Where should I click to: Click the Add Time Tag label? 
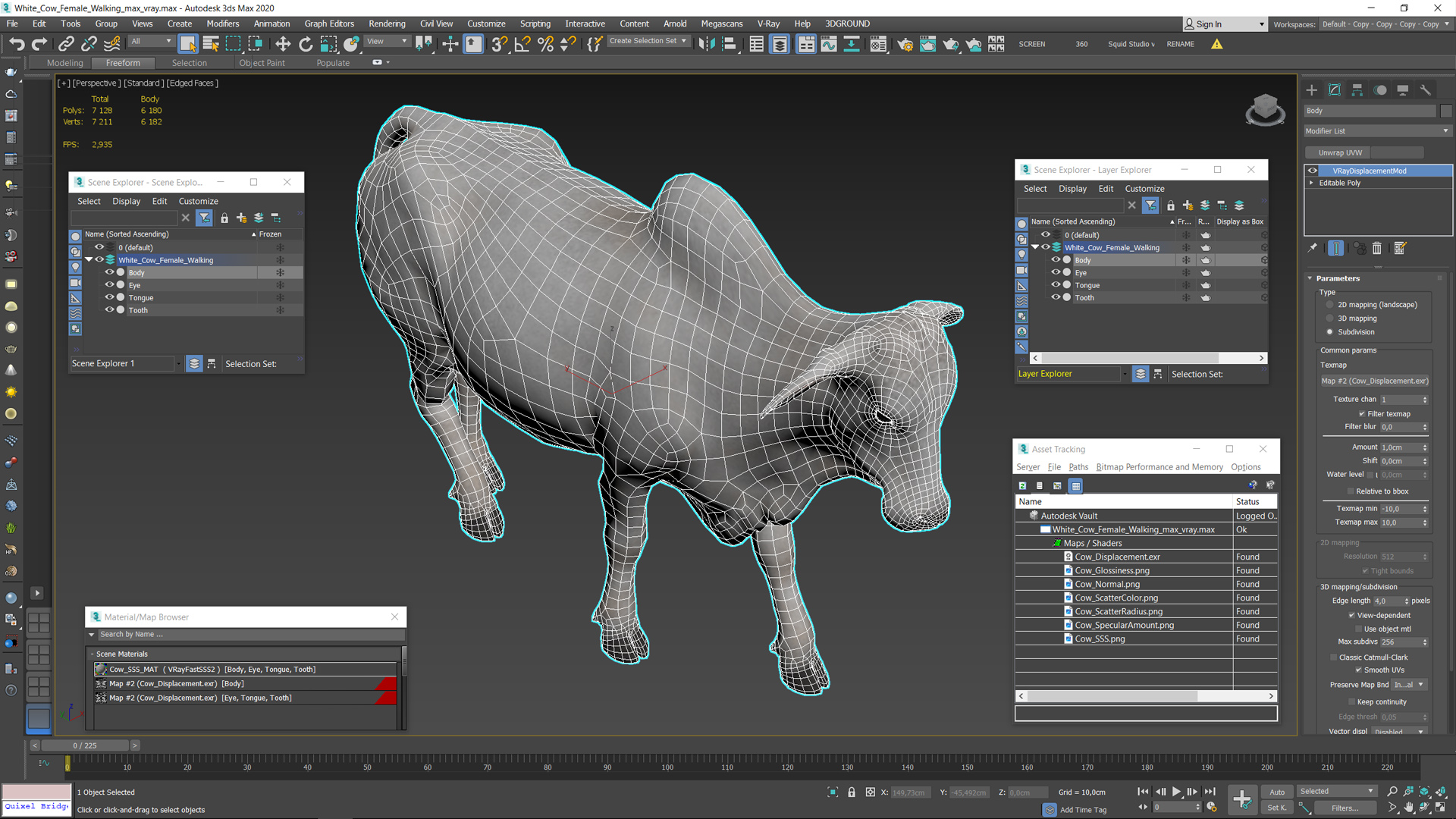[x=1083, y=810]
